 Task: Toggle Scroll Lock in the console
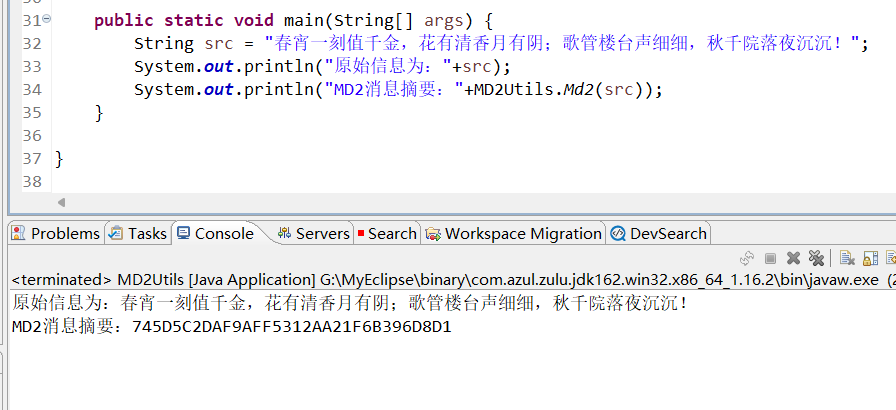pyautogui.click(x=870, y=259)
